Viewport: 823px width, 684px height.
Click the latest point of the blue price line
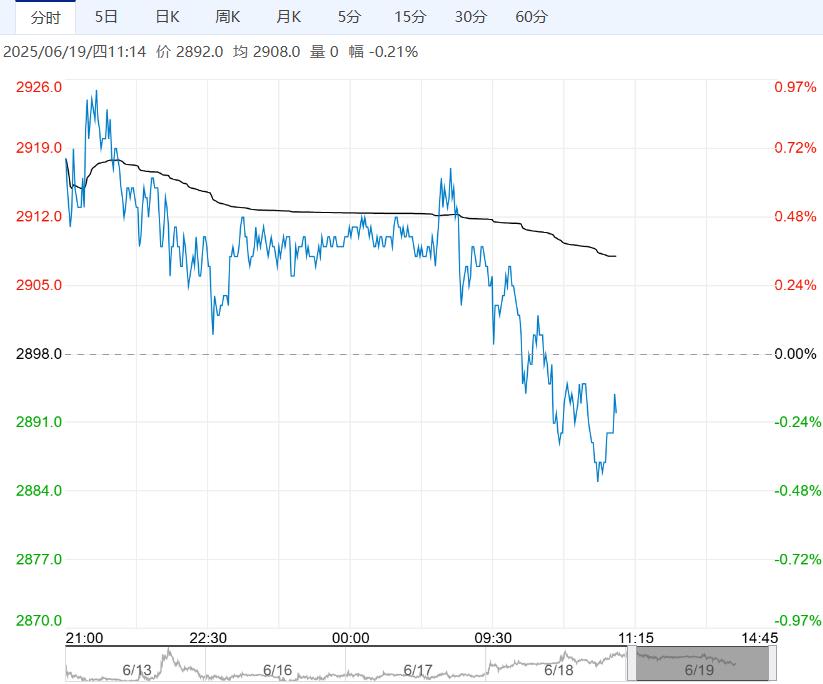pos(616,411)
